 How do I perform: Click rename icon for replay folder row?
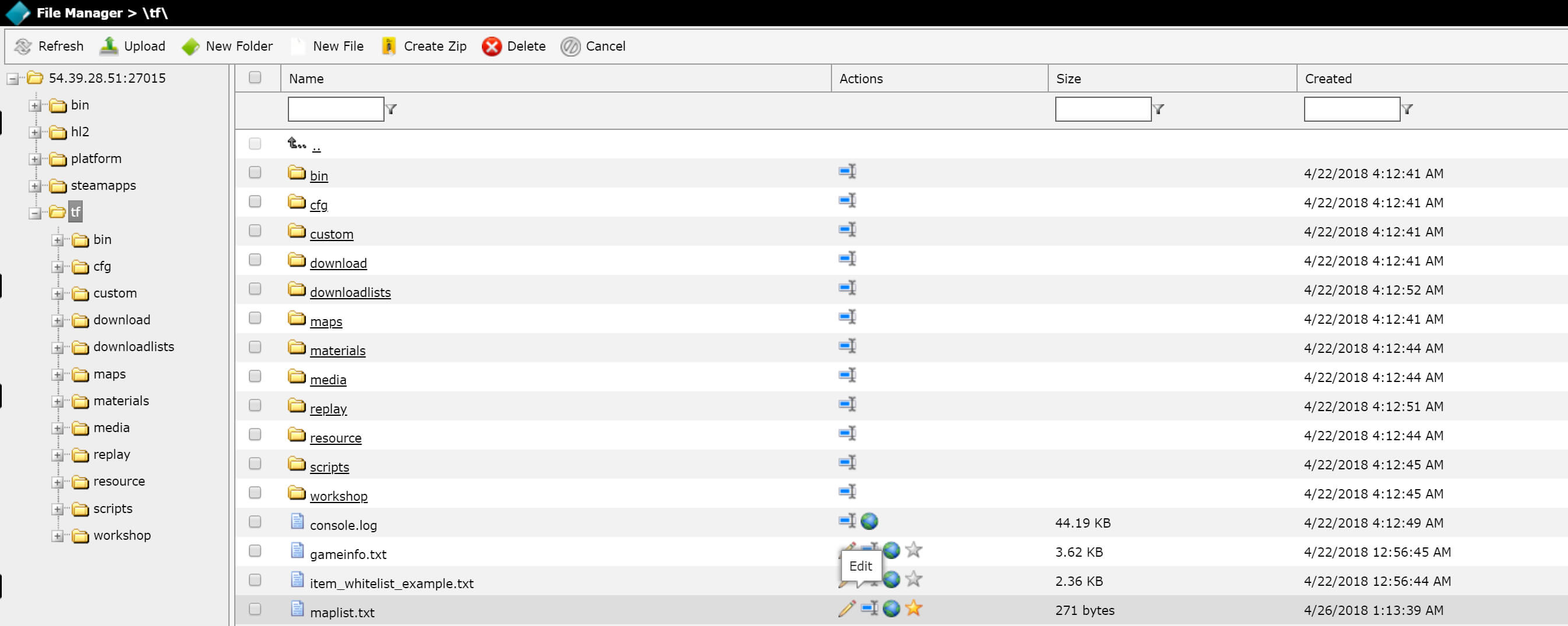(x=847, y=405)
